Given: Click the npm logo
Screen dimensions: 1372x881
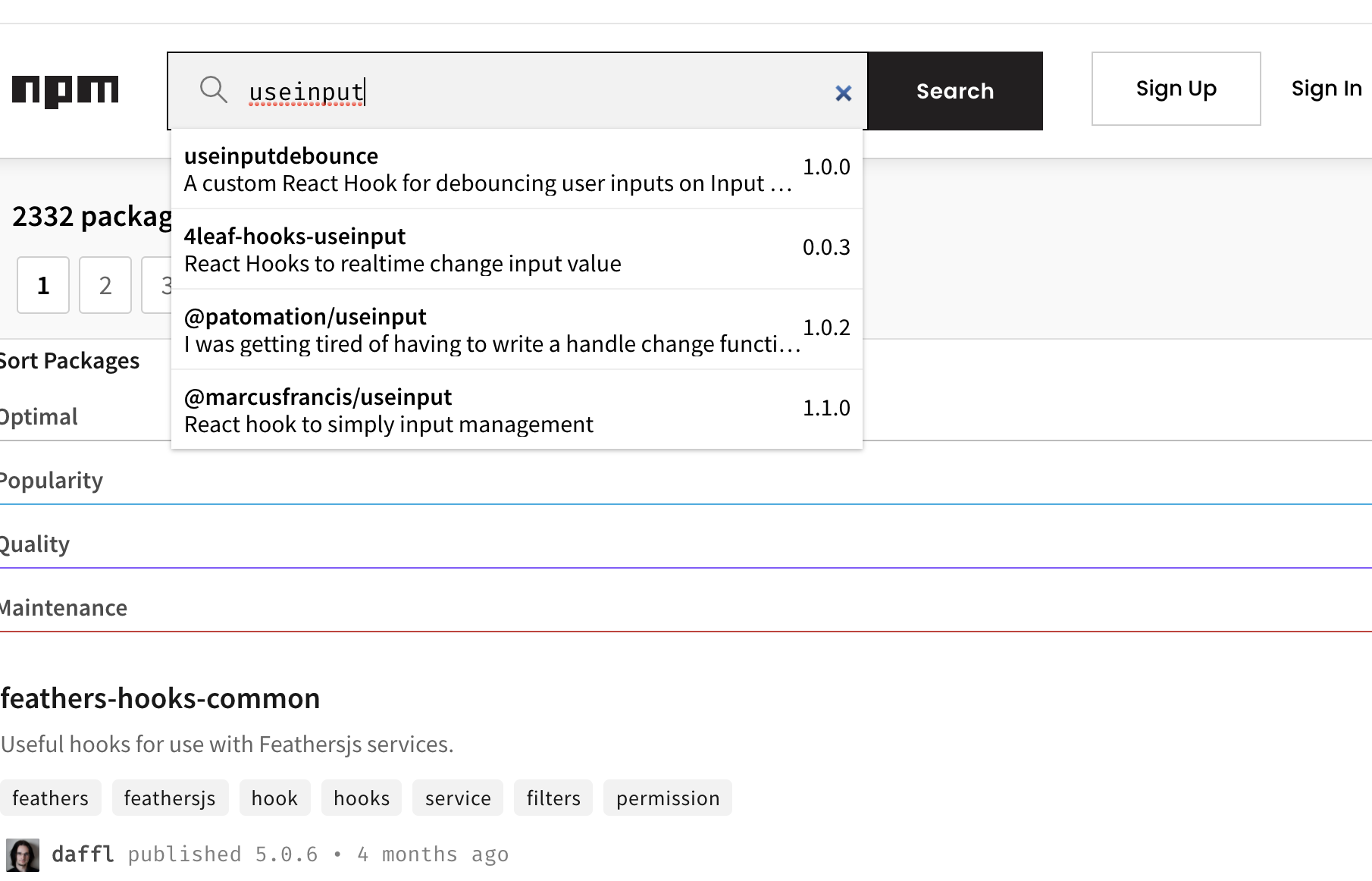Looking at the screenshot, I should (65, 92).
